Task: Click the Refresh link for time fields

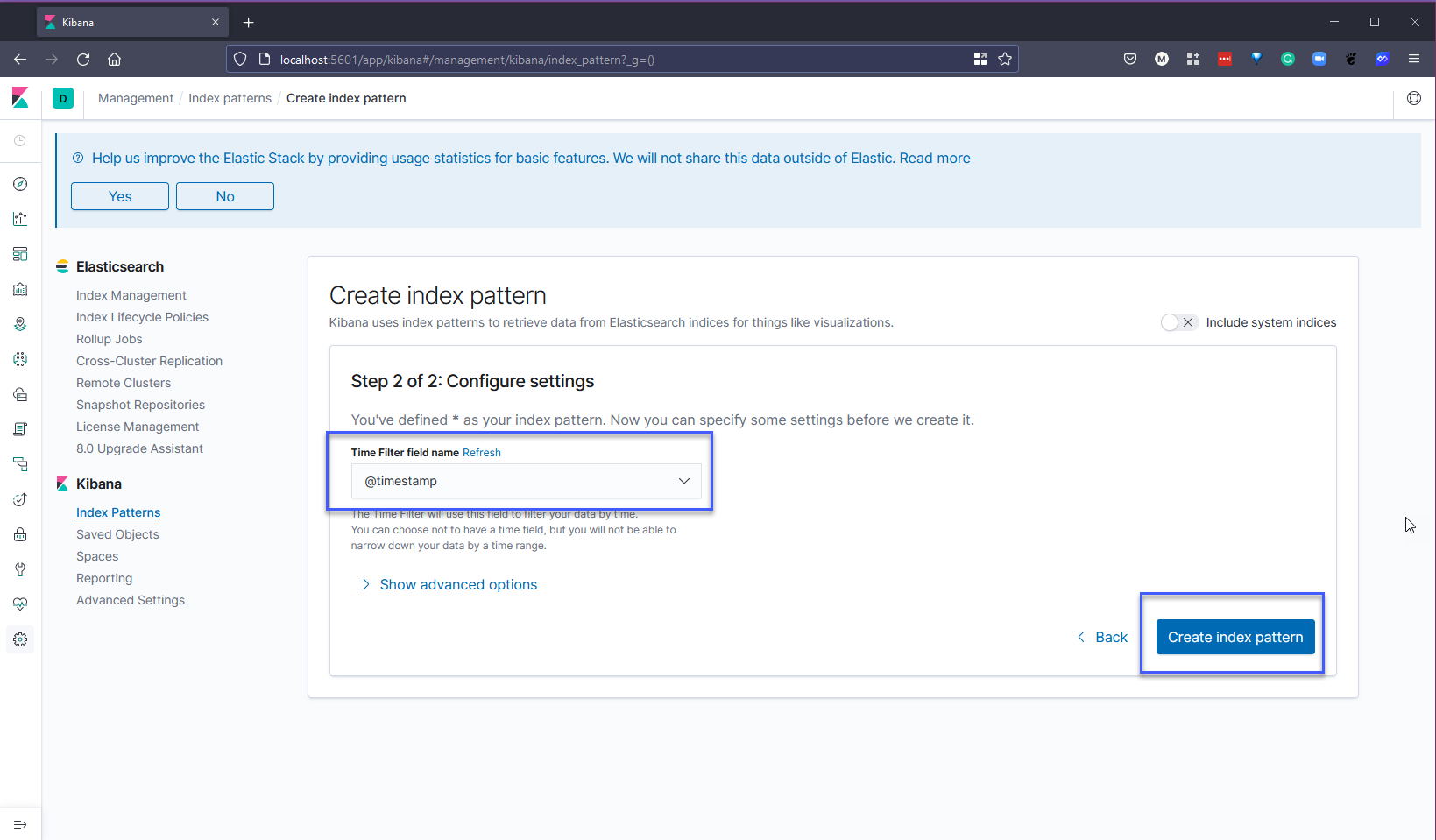Action: [x=481, y=453]
